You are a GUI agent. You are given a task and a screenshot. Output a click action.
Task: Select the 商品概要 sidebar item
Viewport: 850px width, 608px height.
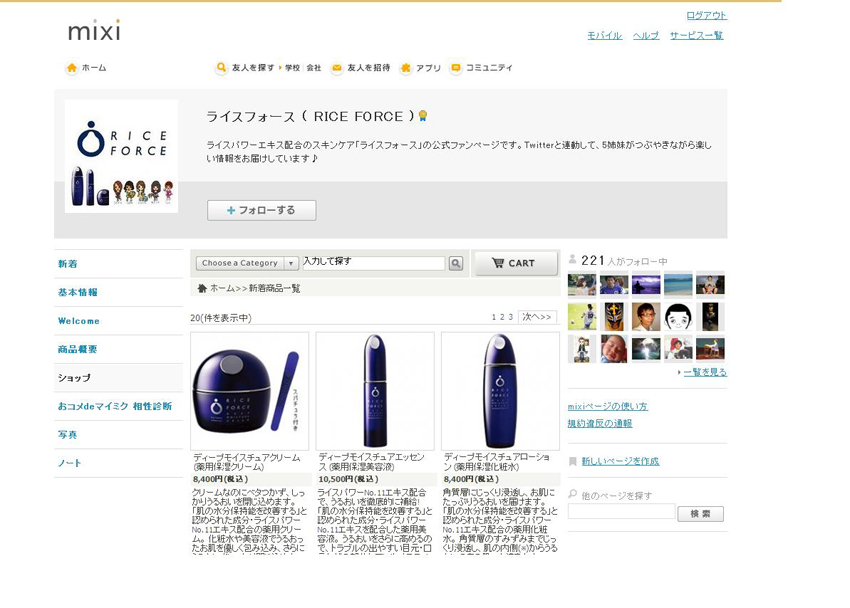click(78, 349)
